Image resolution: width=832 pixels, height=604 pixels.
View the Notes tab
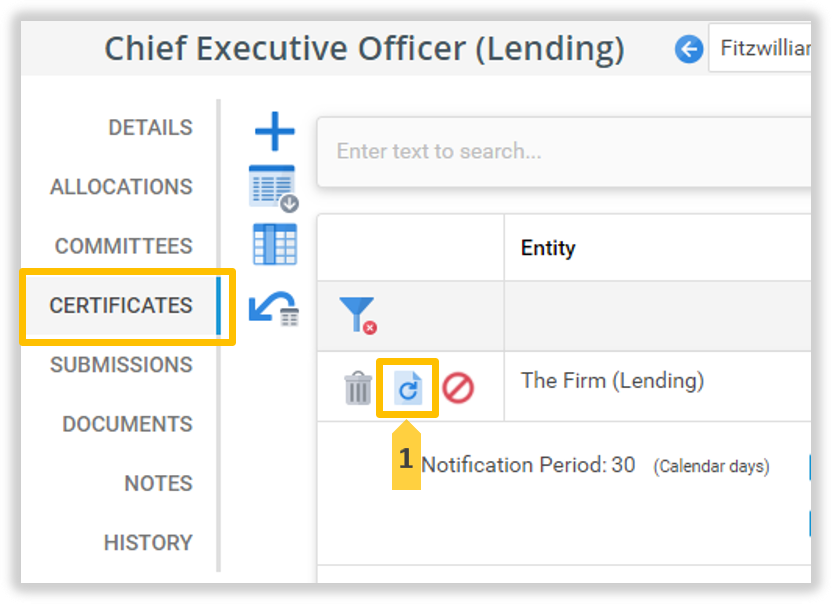[158, 483]
